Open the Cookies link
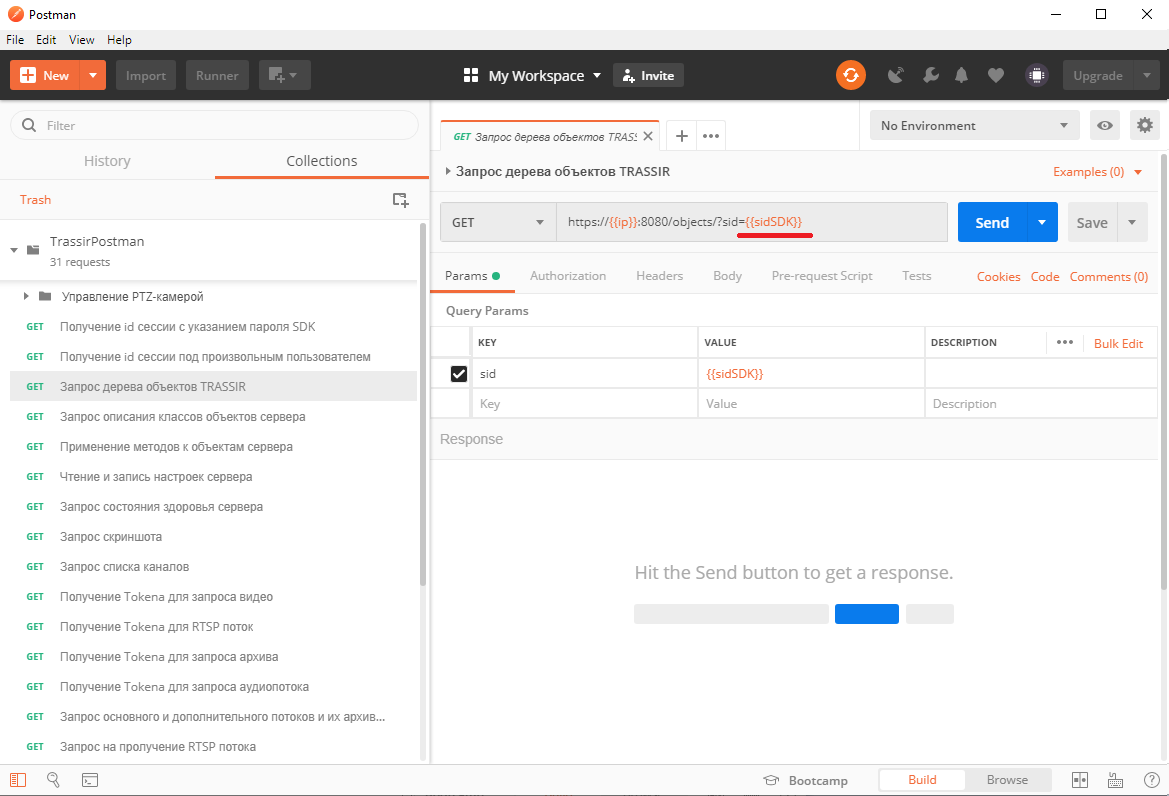 [998, 277]
